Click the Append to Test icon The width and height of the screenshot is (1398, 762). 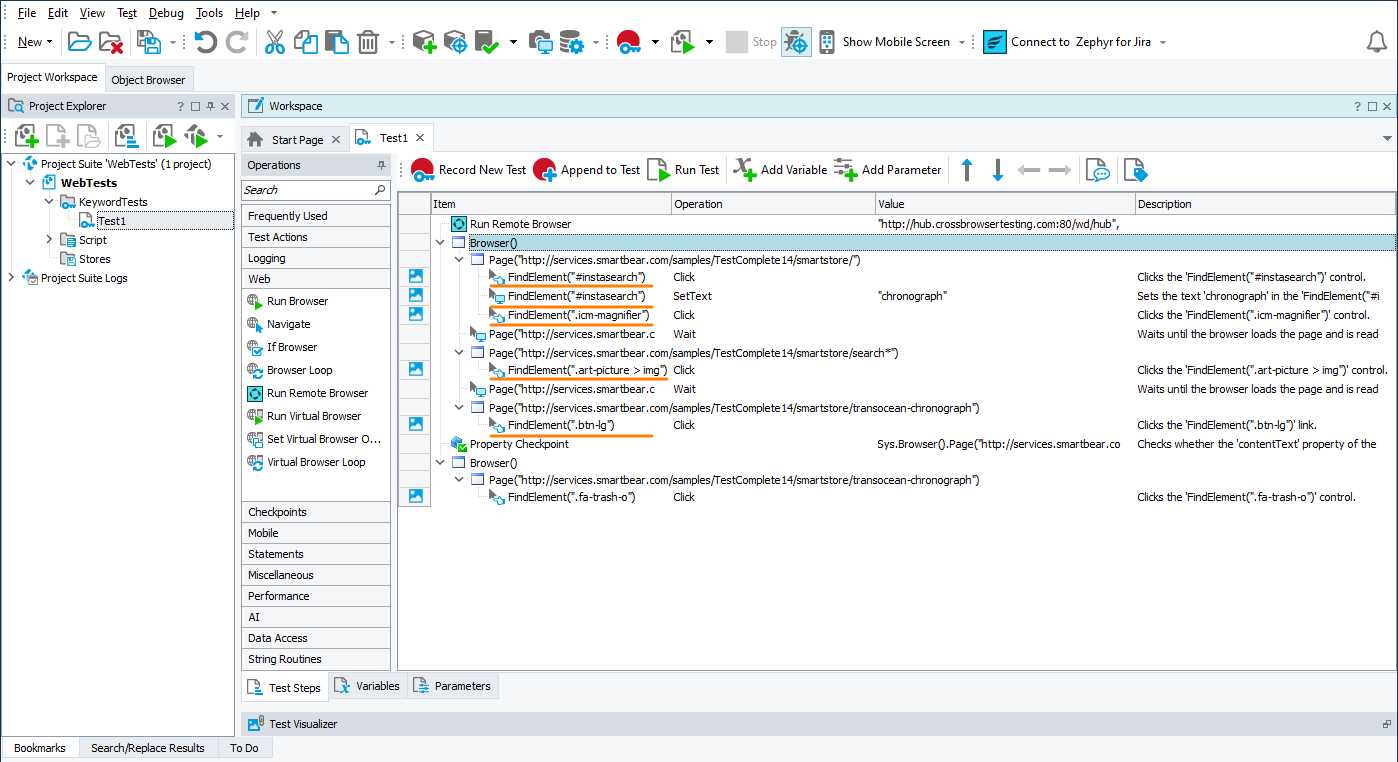tap(545, 169)
